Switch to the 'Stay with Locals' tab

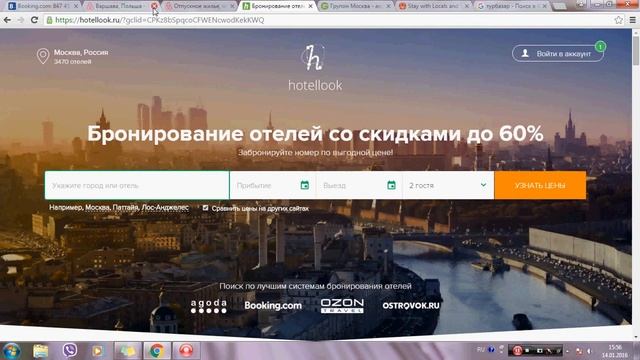(x=433, y=6)
